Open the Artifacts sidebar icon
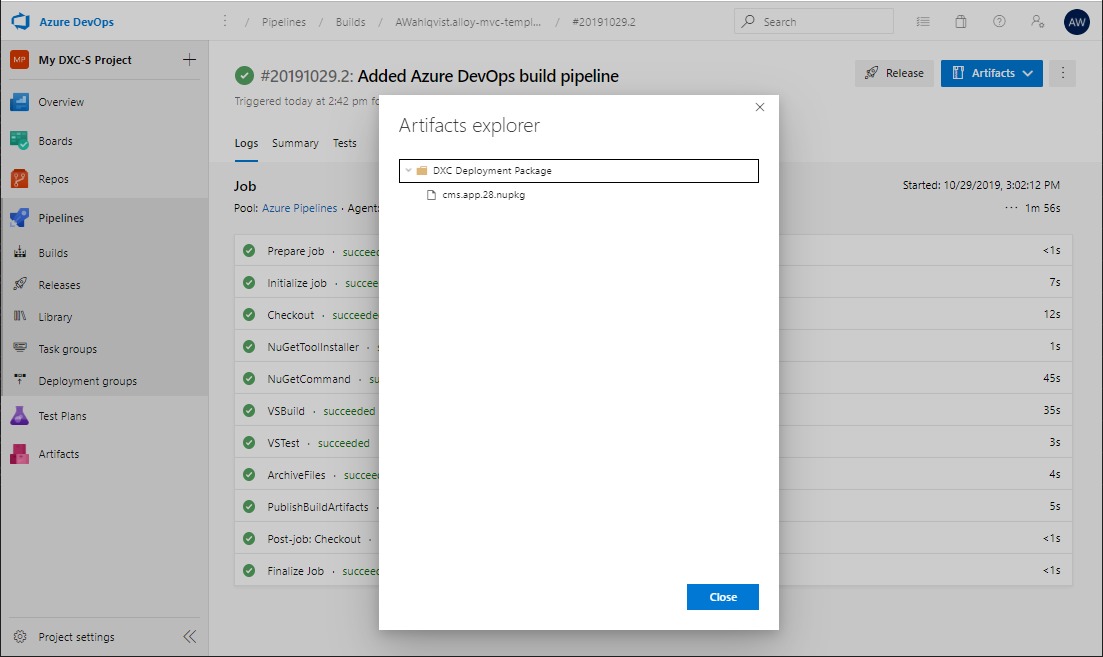This screenshot has width=1103, height=657. [x=20, y=454]
